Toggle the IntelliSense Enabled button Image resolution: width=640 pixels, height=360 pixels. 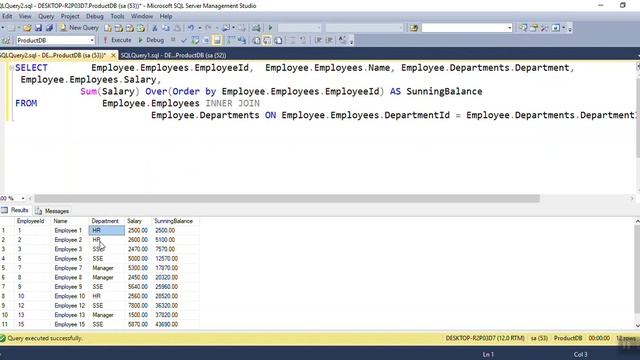(217, 40)
